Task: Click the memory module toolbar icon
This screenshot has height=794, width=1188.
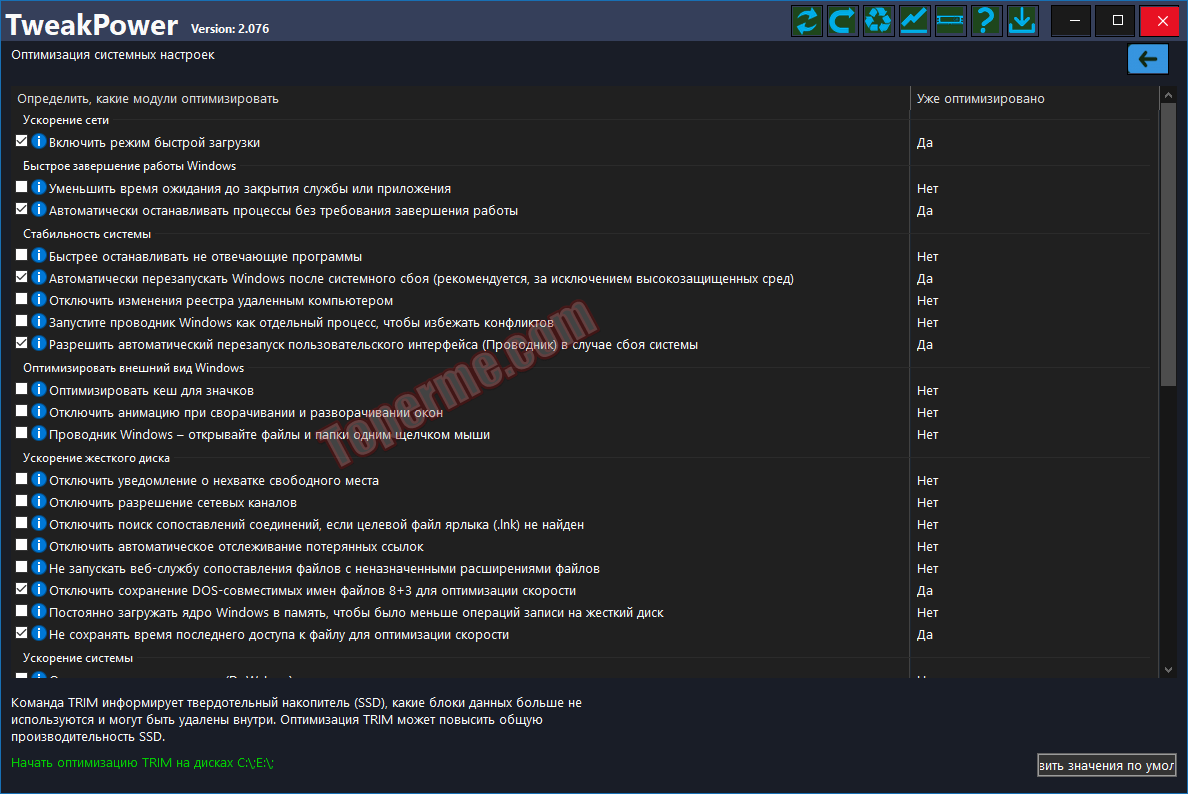Action: (x=950, y=20)
